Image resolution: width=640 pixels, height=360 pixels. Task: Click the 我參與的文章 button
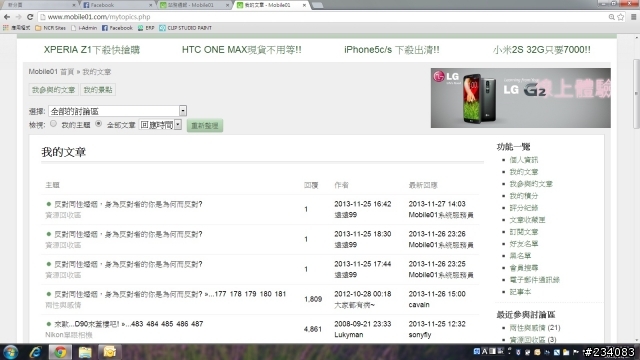pos(53,90)
